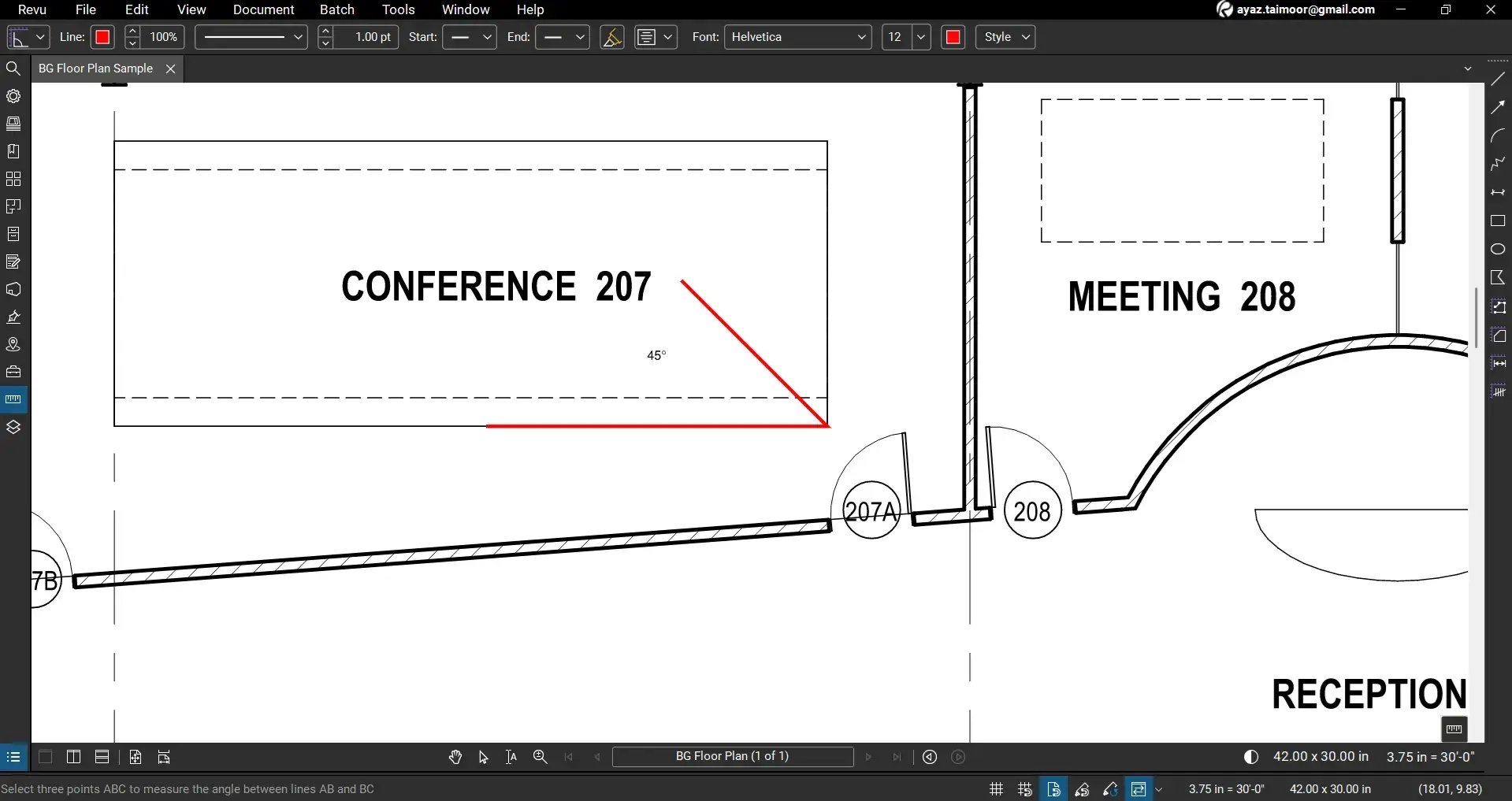This screenshot has width=1512, height=801.
Task: Activate the Zoom tool in navigation bar
Action: (x=540, y=757)
